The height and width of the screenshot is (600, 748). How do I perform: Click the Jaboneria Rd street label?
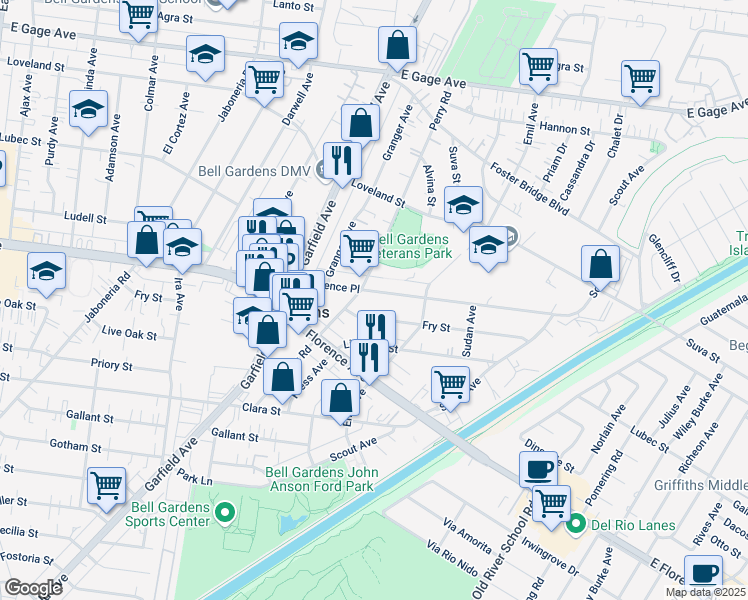pyautogui.click(x=107, y=297)
